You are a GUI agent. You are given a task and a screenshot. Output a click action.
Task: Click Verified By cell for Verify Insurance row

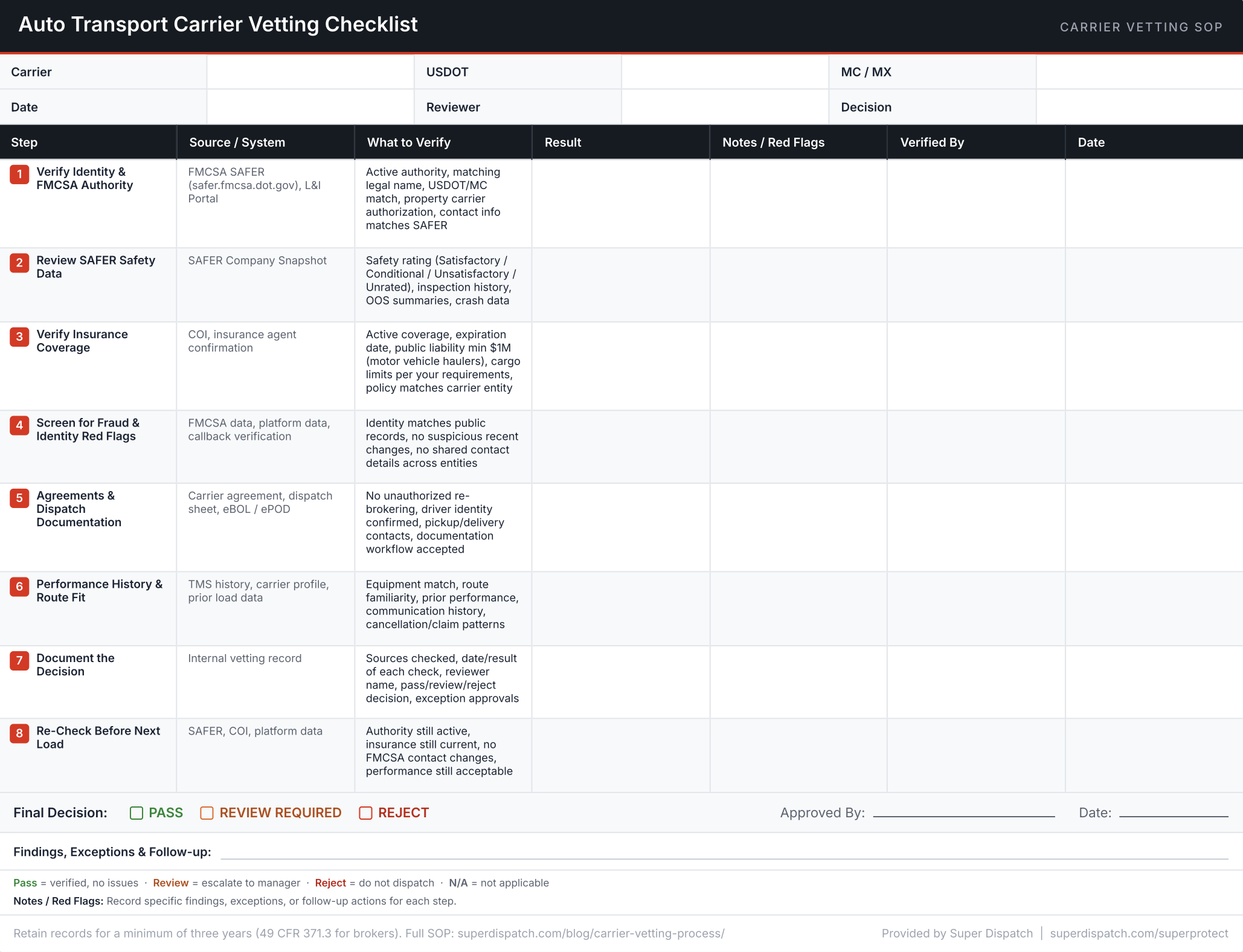pyautogui.click(x=976, y=366)
